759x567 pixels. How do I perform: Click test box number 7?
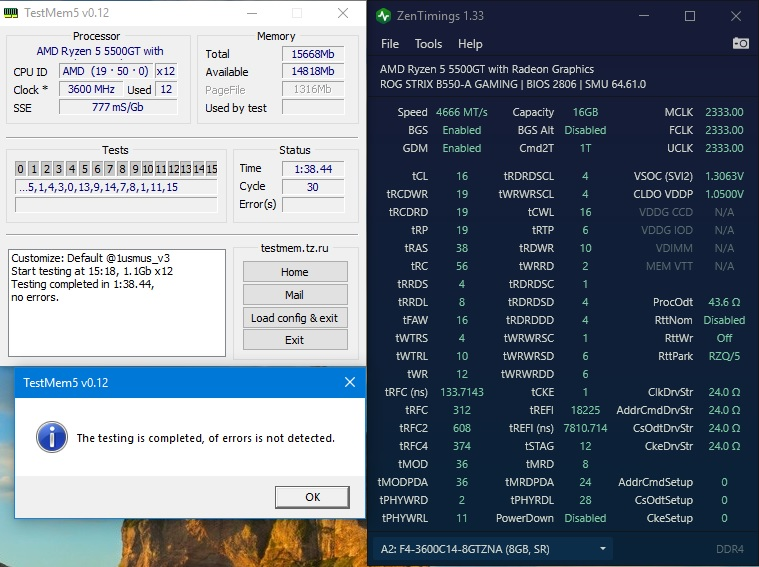click(110, 169)
